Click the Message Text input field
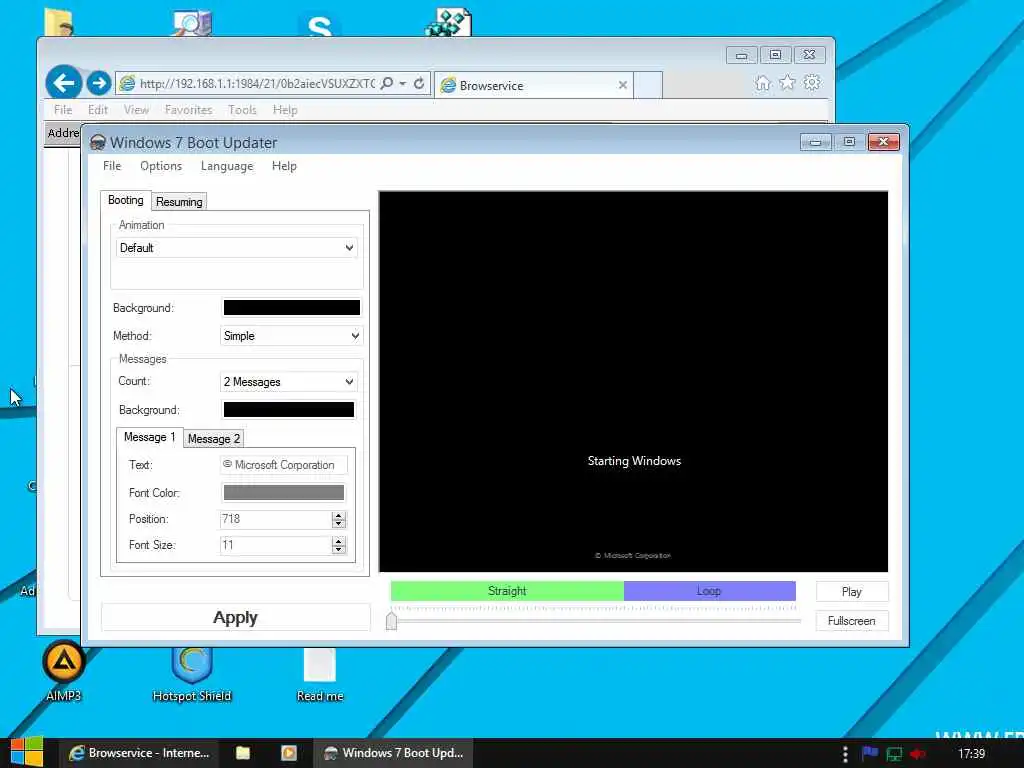This screenshot has width=1024, height=768. 284,465
